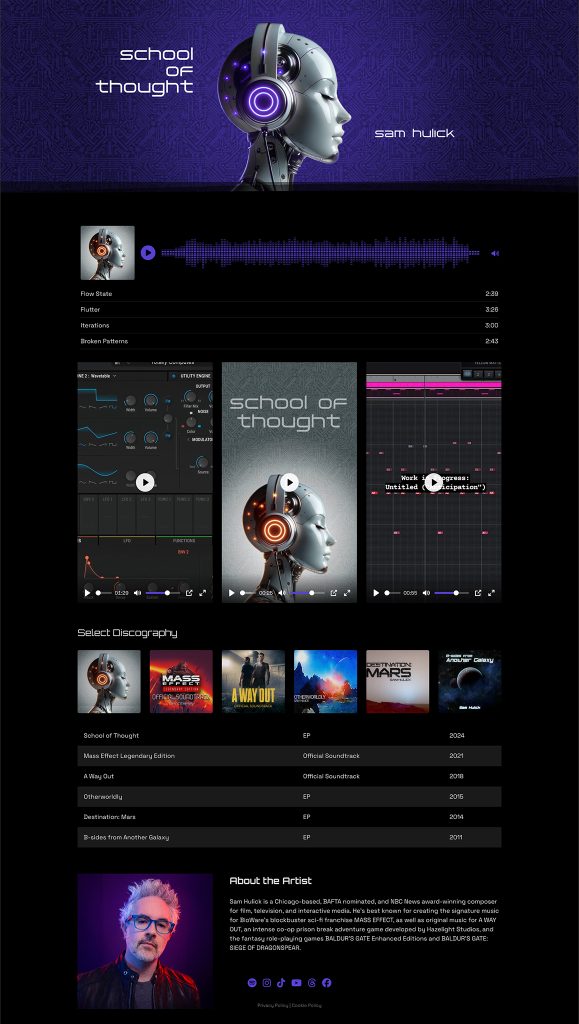Click the large play button on the synth video
This screenshot has height=1024, width=579.
click(145, 483)
